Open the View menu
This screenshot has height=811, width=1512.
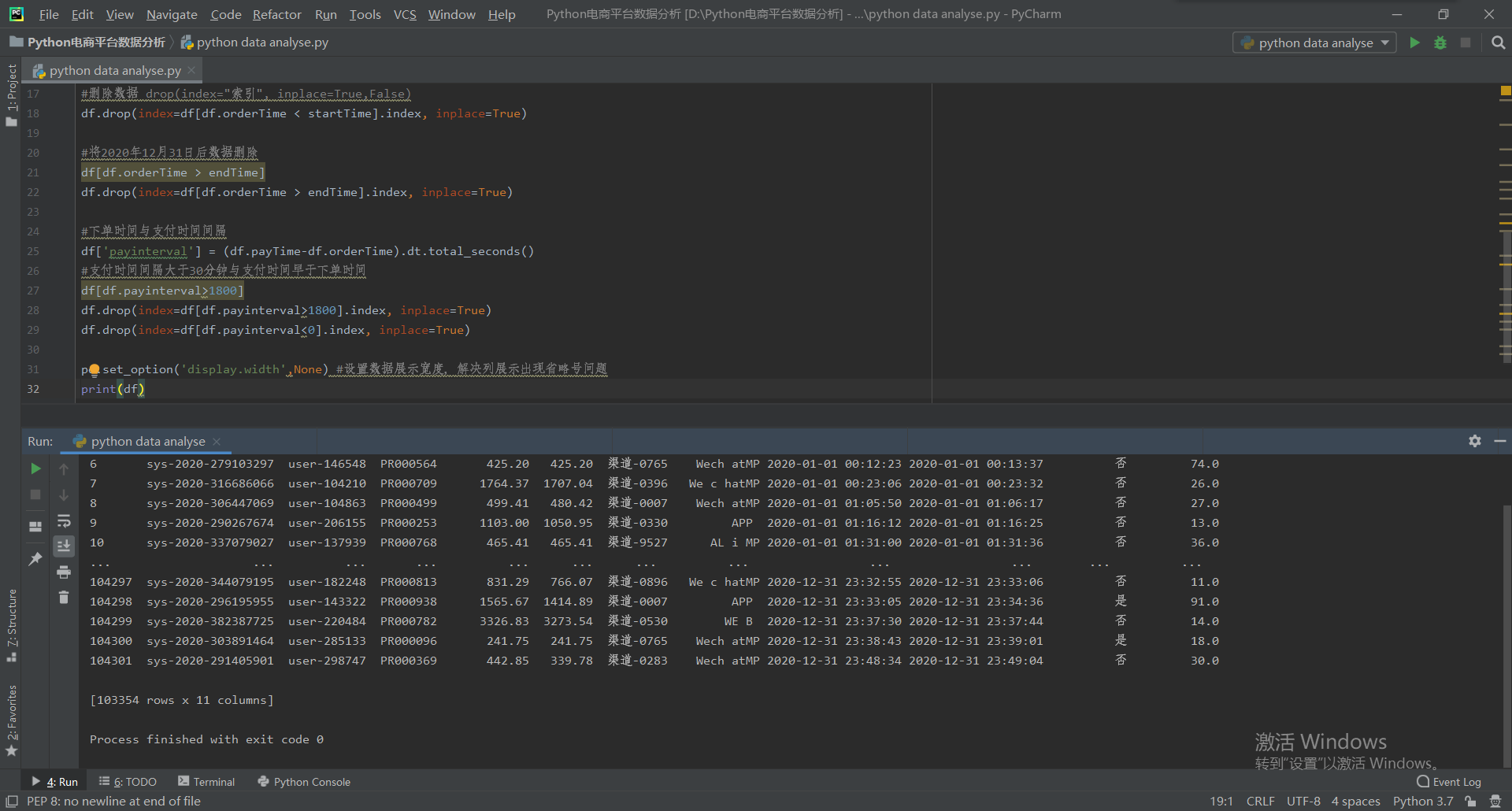tap(120, 14)
